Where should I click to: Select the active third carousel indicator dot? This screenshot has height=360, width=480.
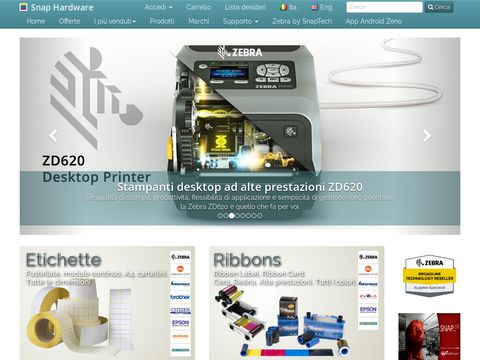point(232,216)
